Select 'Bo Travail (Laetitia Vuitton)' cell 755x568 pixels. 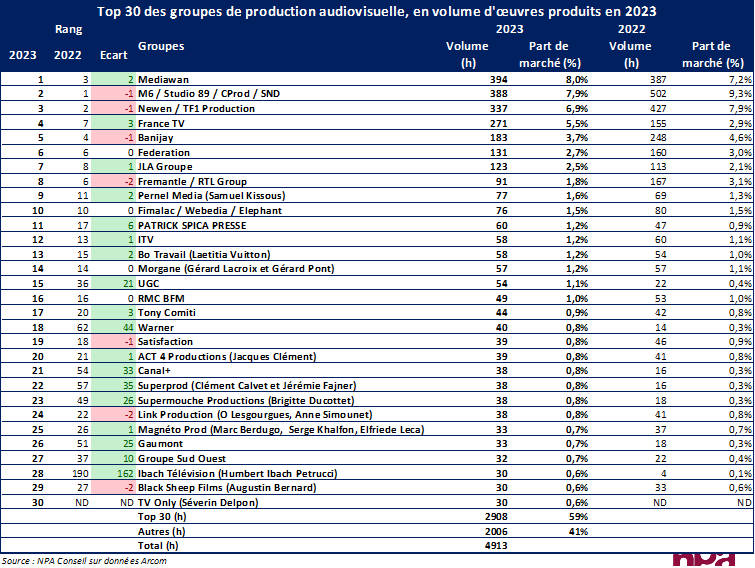(204, 254)
